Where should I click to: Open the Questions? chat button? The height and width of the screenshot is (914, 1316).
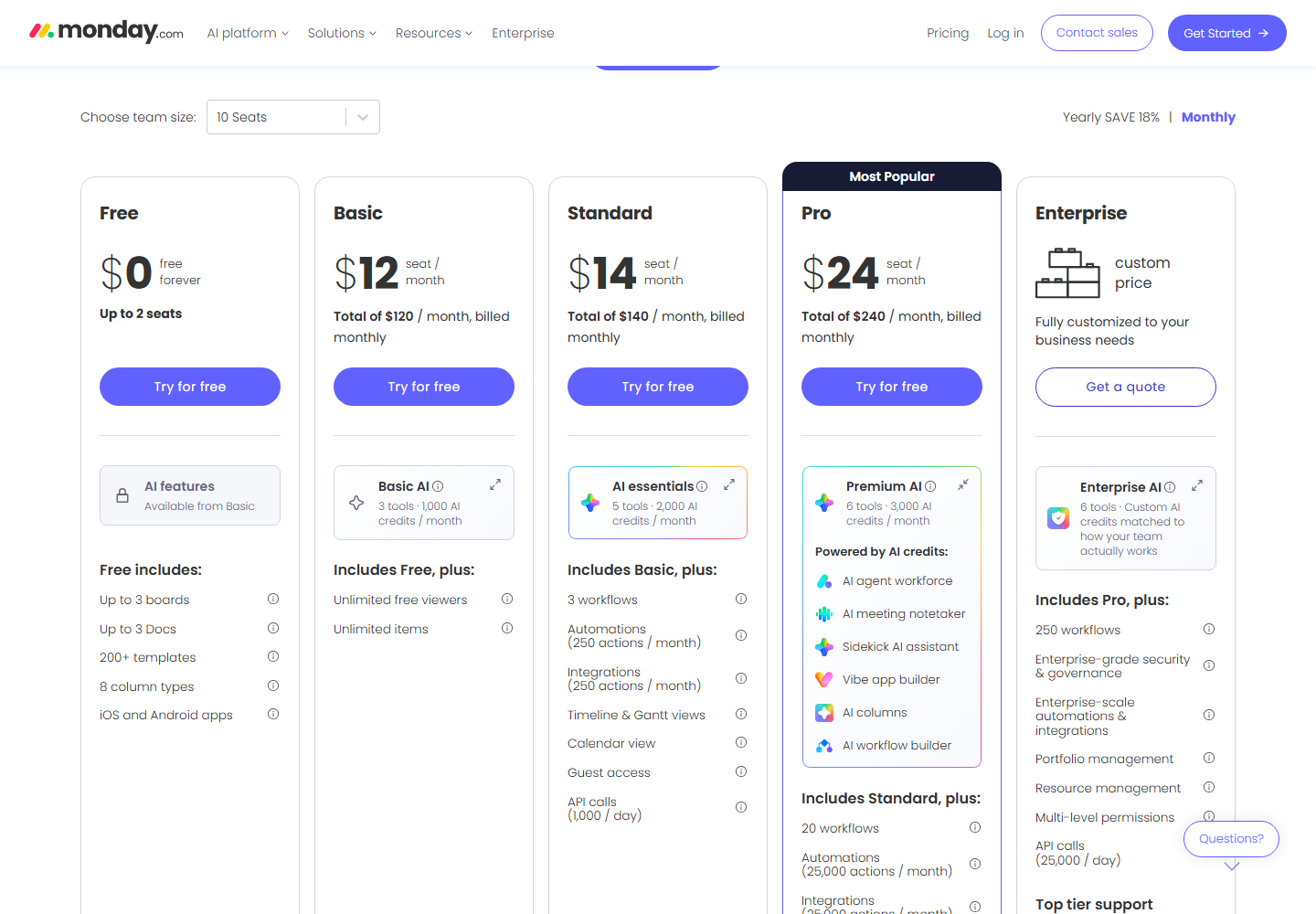point(1231,839)
